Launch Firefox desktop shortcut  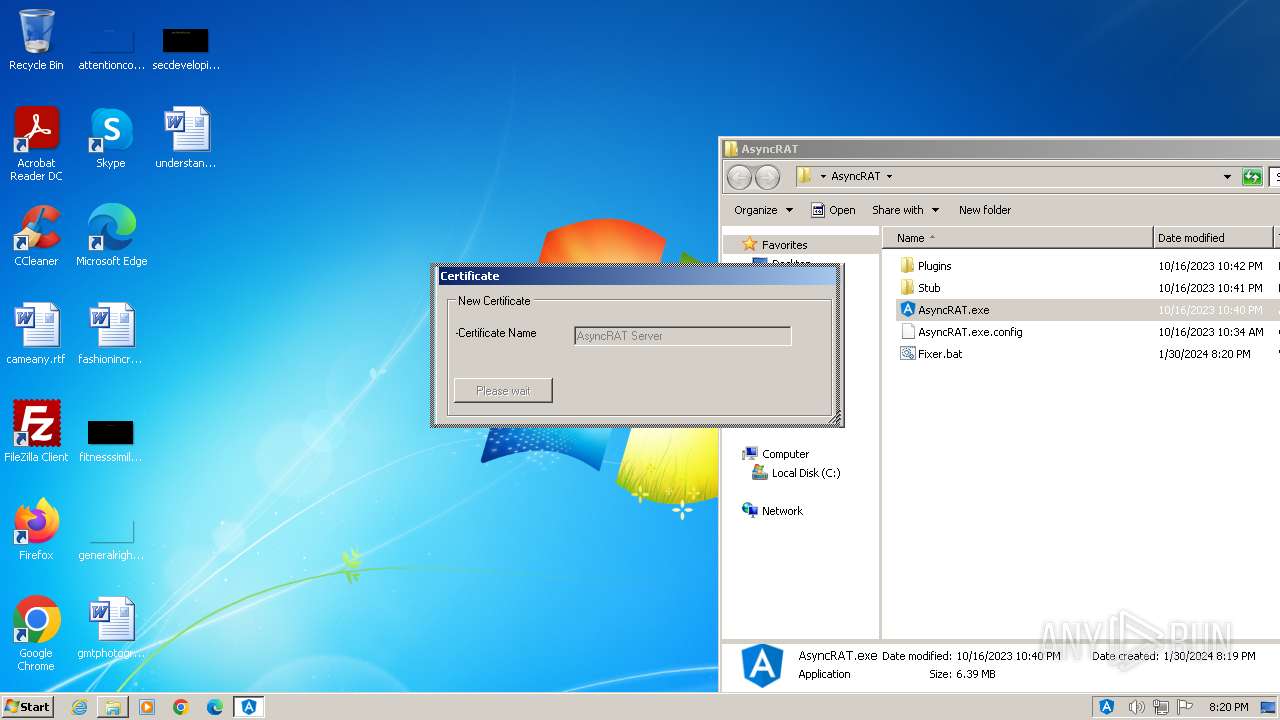pos(36,530)
